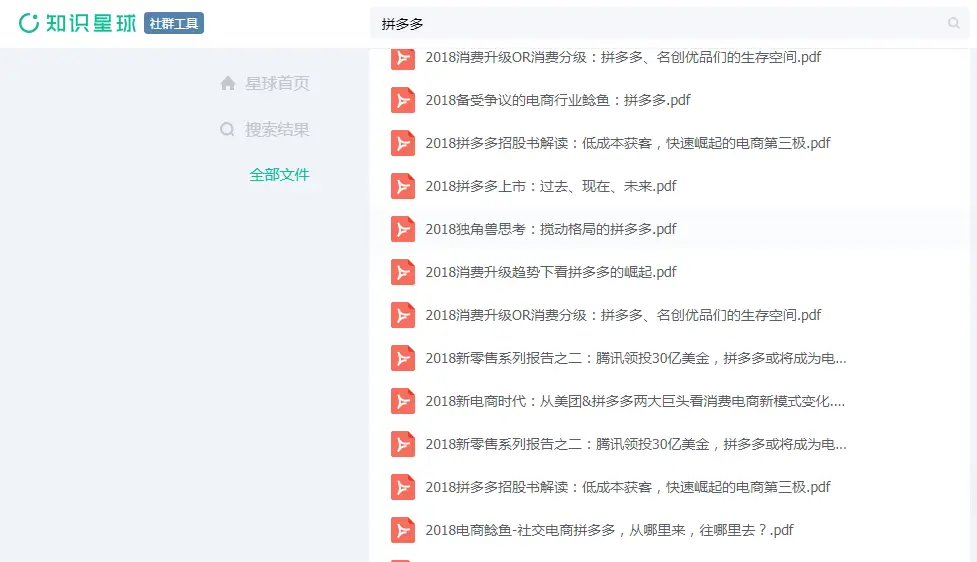977x562 pixels.
Task: Click the home icon beside 星球首页
Action: [x=228, y=83]
